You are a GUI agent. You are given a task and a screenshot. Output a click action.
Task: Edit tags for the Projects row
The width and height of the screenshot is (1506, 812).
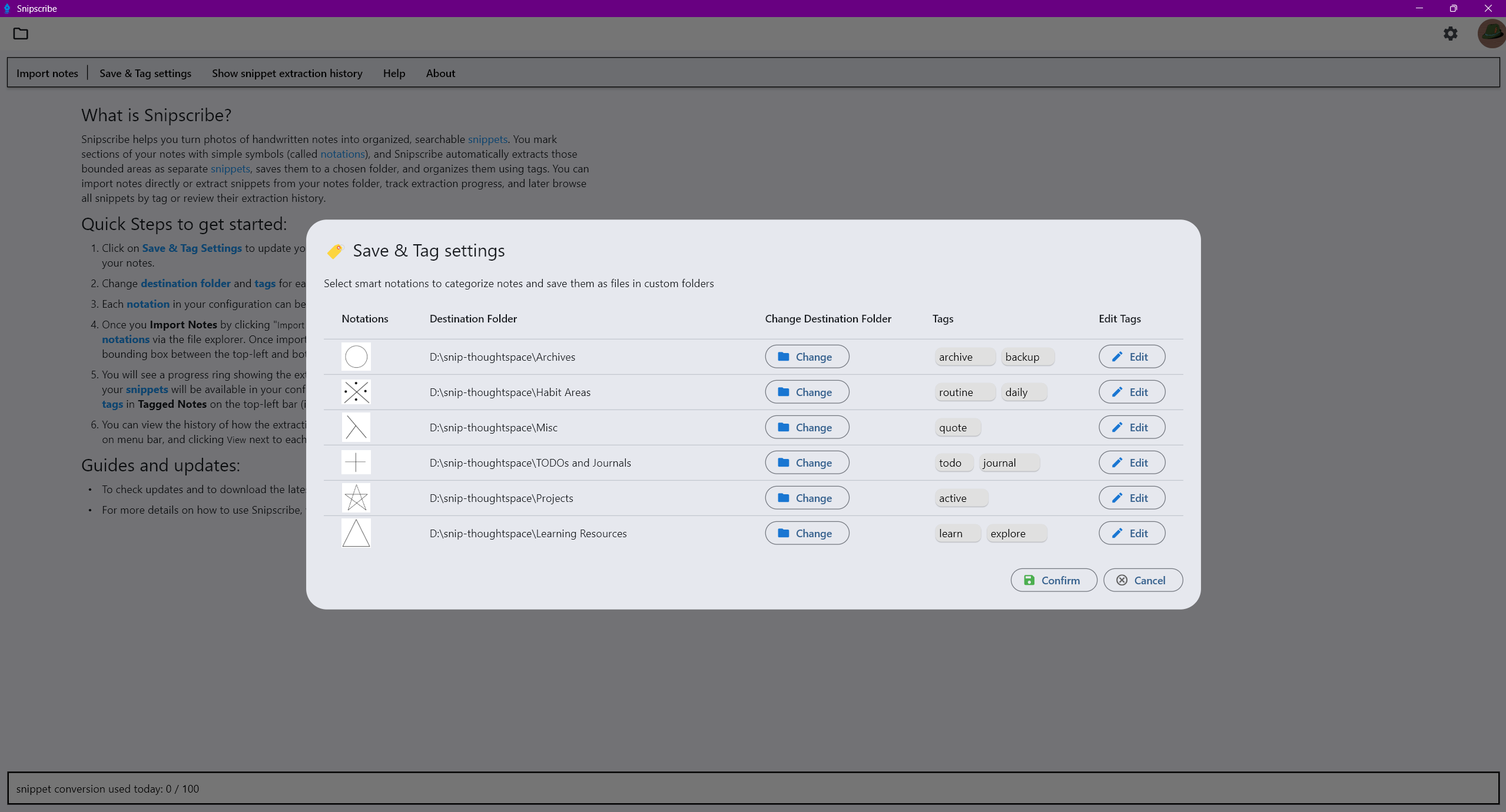coord(1131,497)
